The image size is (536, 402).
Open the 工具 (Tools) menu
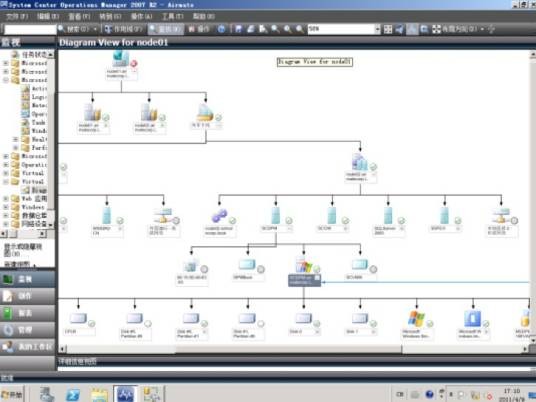point(173,16)
